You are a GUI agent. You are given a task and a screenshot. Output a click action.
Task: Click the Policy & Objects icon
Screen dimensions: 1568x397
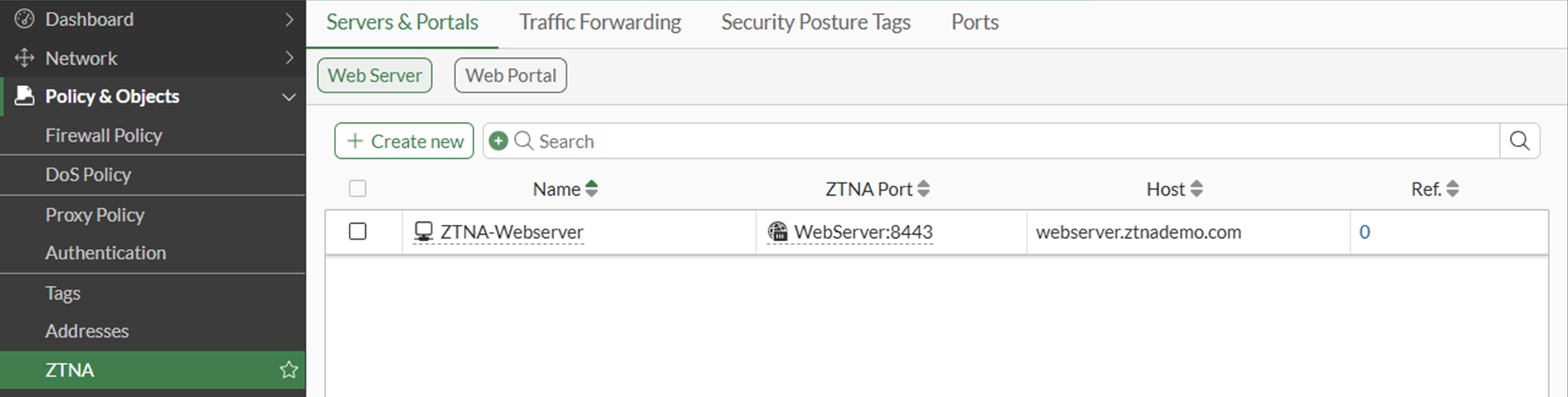pos(25,96)
